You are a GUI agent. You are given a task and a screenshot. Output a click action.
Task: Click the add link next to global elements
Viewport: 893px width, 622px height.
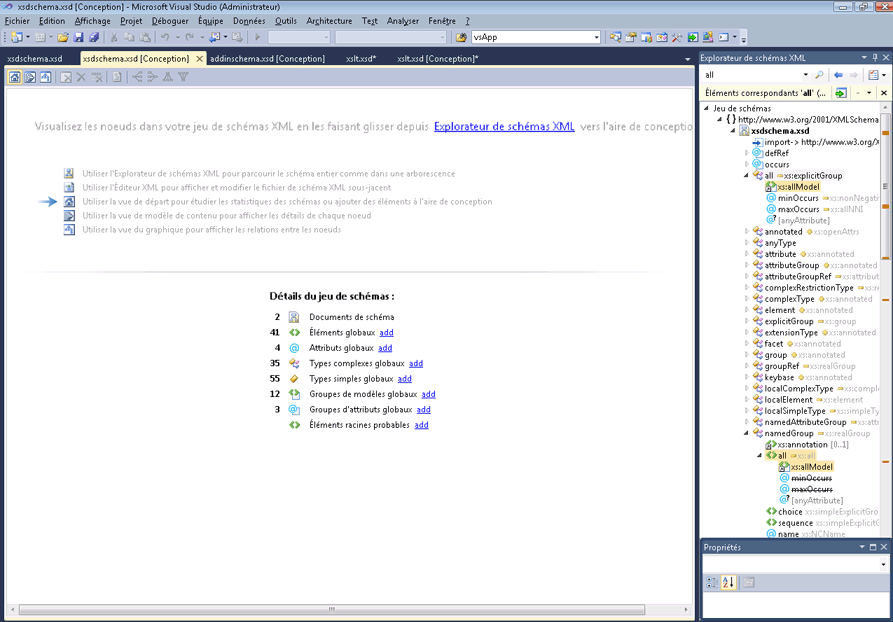387,332
